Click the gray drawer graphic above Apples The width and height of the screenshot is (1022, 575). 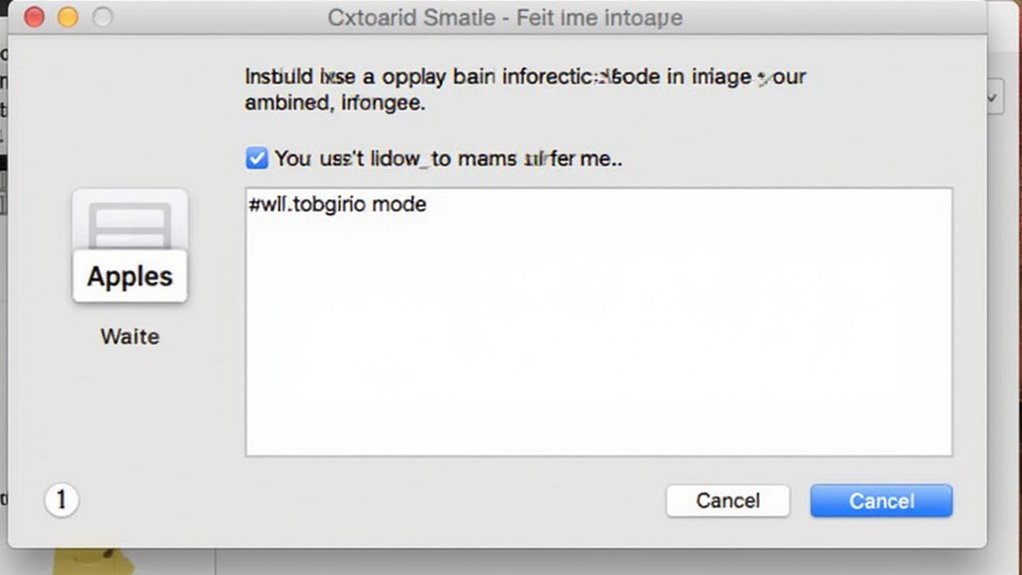tap(130, 223)
